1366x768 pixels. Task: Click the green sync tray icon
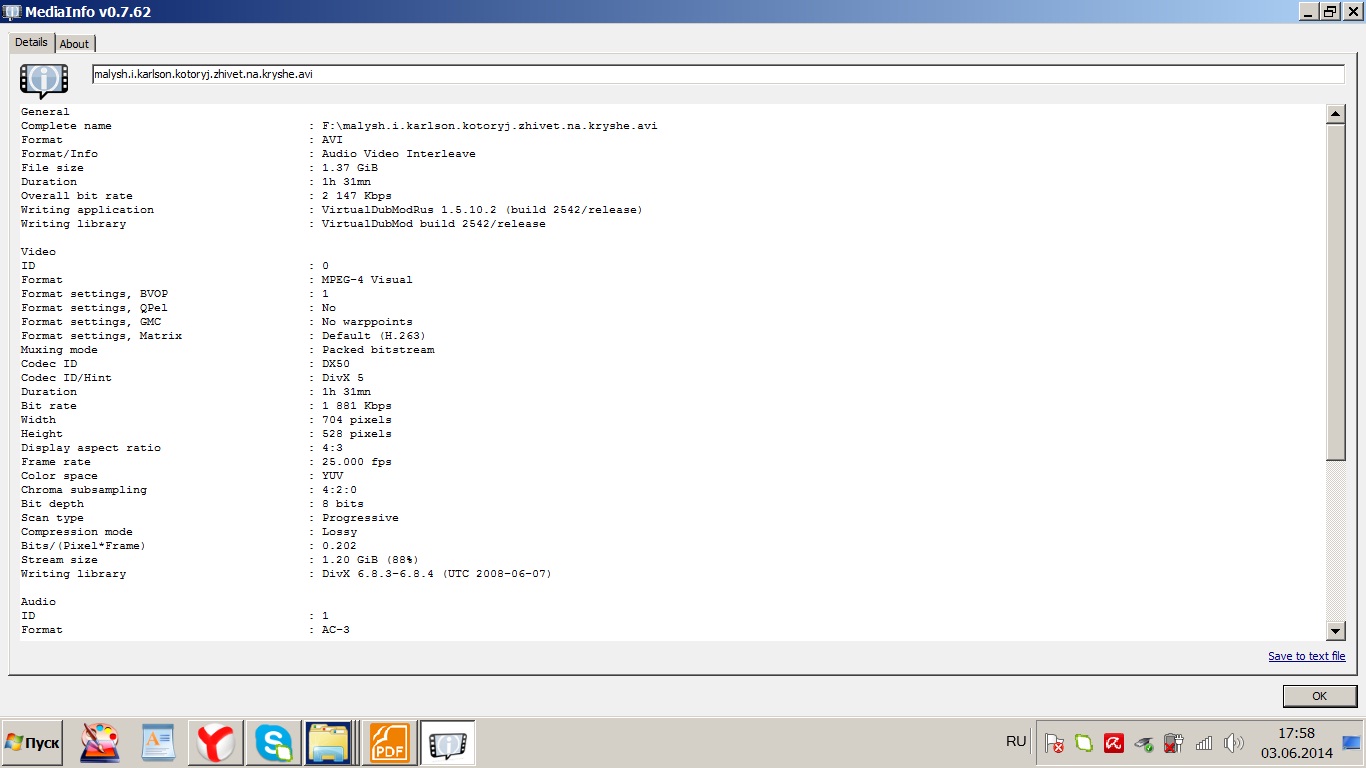(1084, 743)
